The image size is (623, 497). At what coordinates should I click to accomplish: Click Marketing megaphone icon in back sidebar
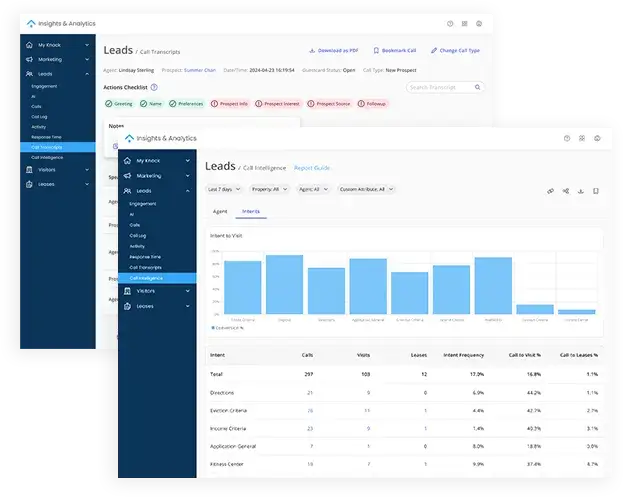click(29, 60)
